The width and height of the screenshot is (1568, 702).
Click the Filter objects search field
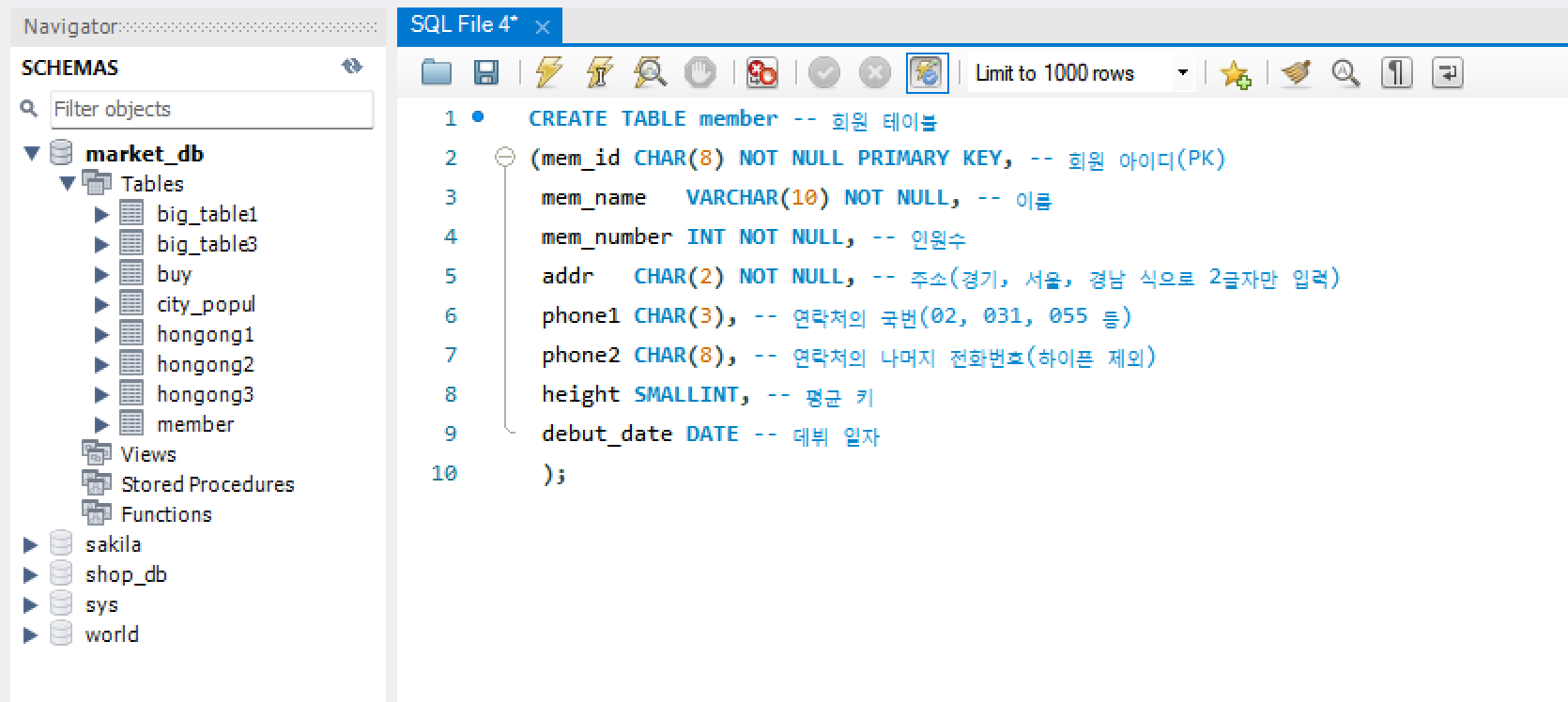coord(212,109)
